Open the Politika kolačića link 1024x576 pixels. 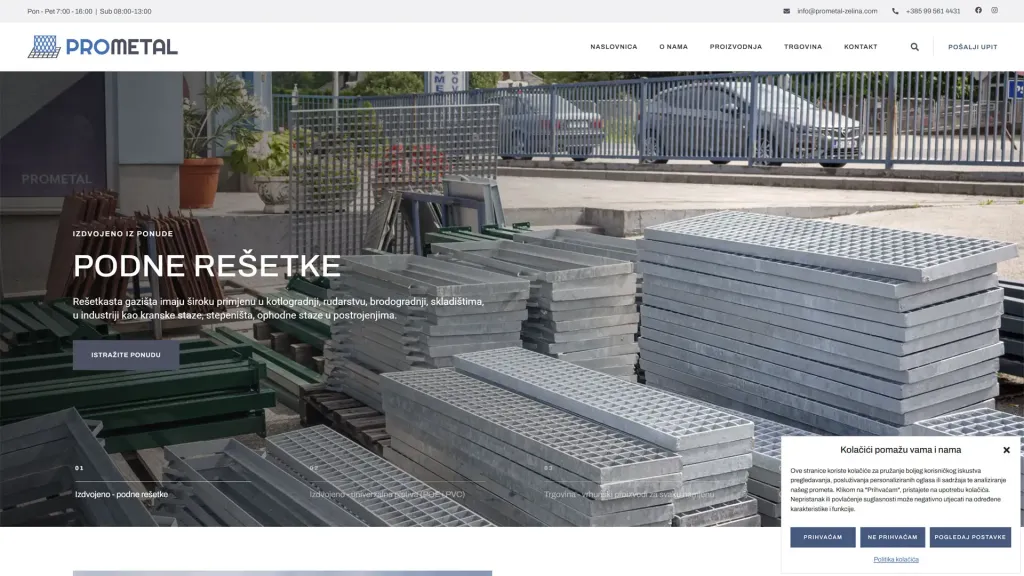click(896, 560)
